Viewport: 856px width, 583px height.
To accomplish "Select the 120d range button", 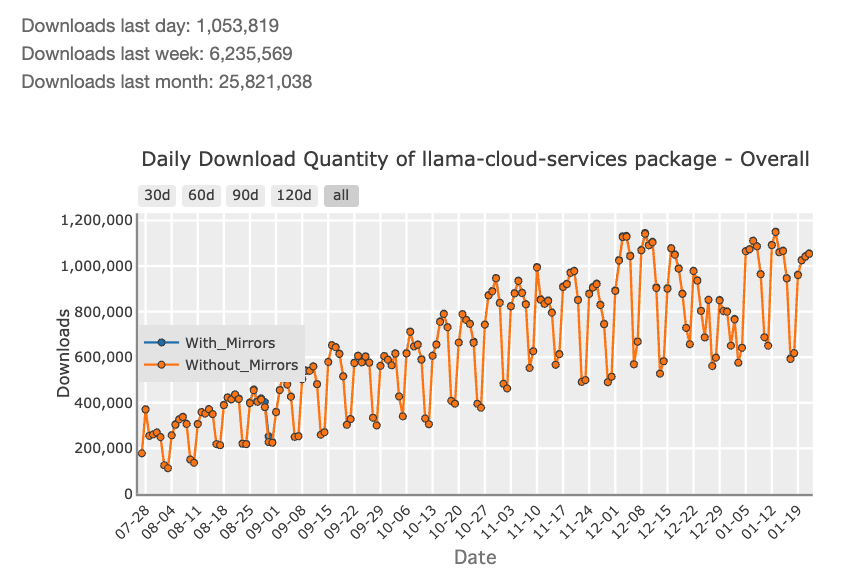I will pyautogui.click(x=294, y=195).
